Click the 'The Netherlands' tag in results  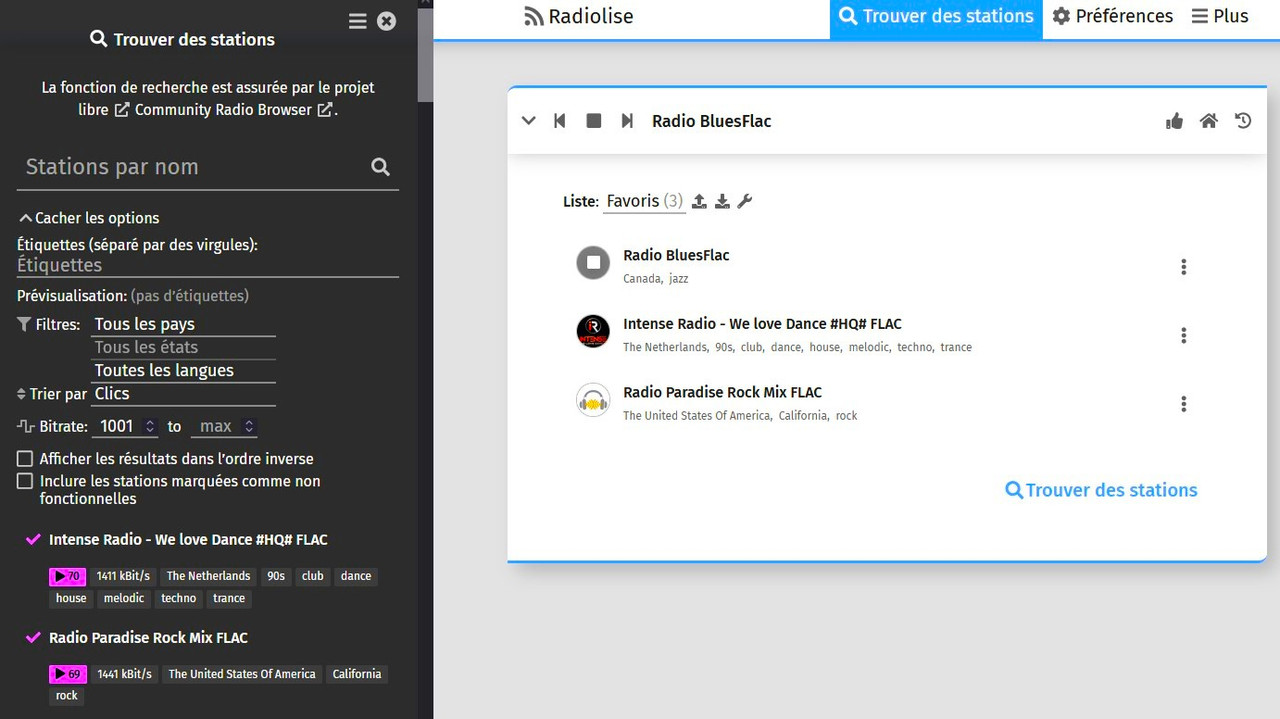tap(208, 576)
